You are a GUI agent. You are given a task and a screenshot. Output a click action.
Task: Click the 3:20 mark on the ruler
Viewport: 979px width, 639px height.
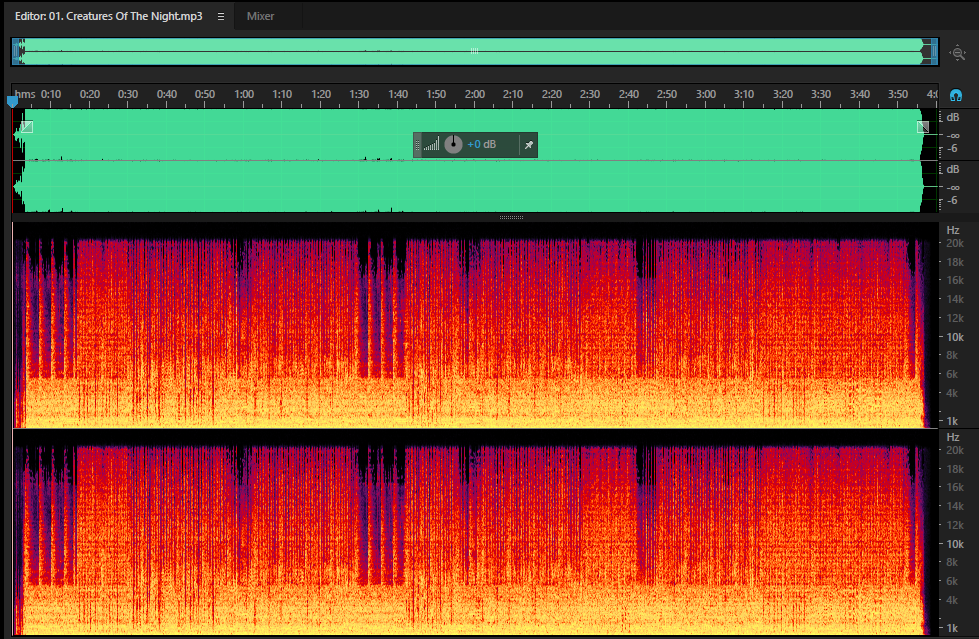(782, 94)
